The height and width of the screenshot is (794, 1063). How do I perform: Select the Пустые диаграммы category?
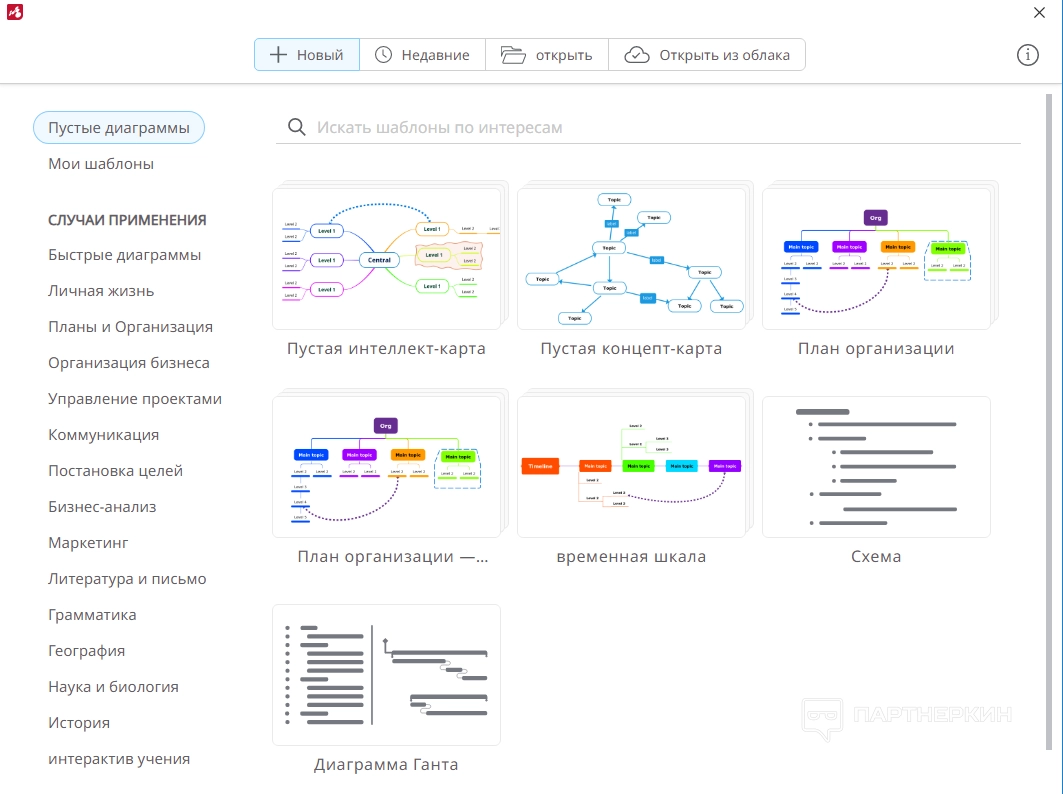coord(119,127)
